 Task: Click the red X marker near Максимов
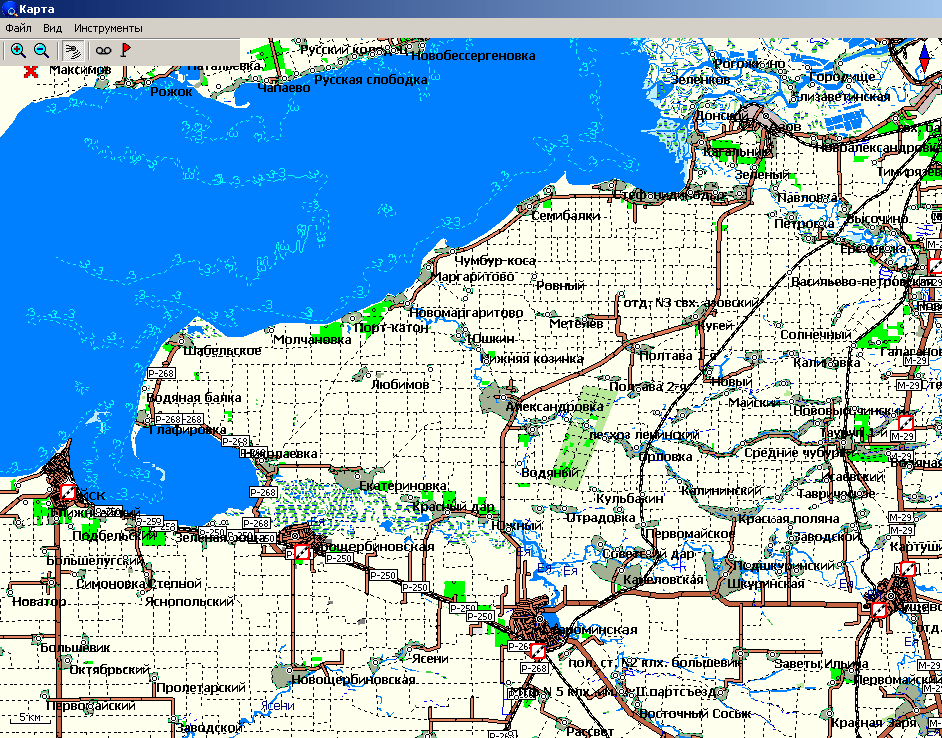point(31,71)
